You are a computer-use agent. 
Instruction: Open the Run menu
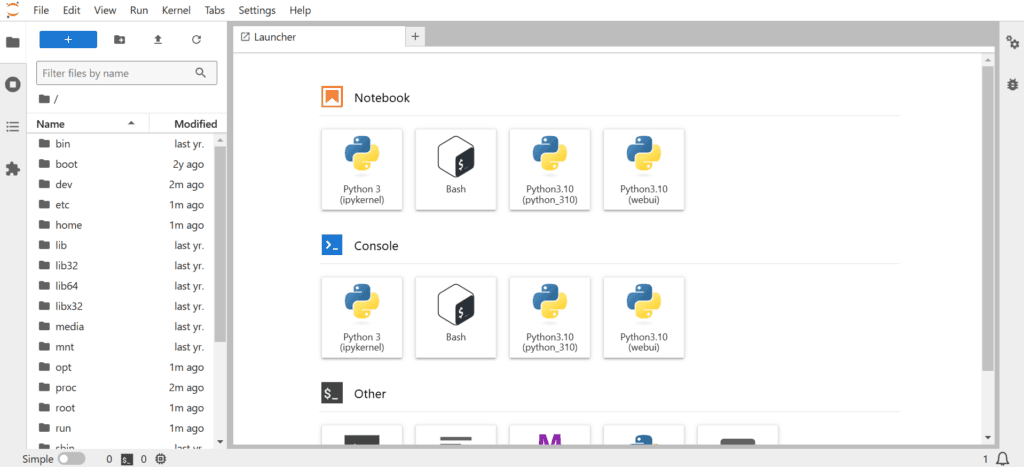pyautogui.click(x=138, y=10)
